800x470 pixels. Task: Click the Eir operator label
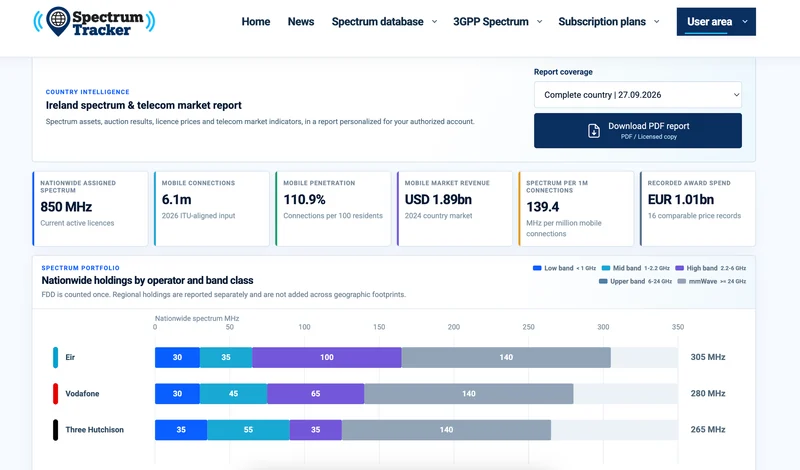(70, 357)
